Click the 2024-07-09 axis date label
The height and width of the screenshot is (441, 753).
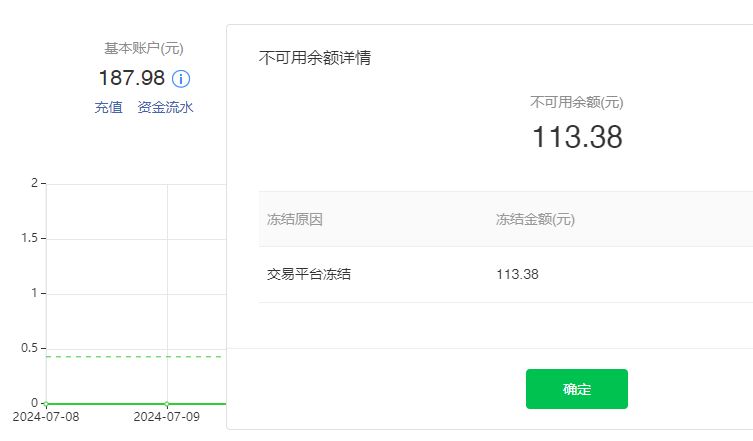point(167,416)
